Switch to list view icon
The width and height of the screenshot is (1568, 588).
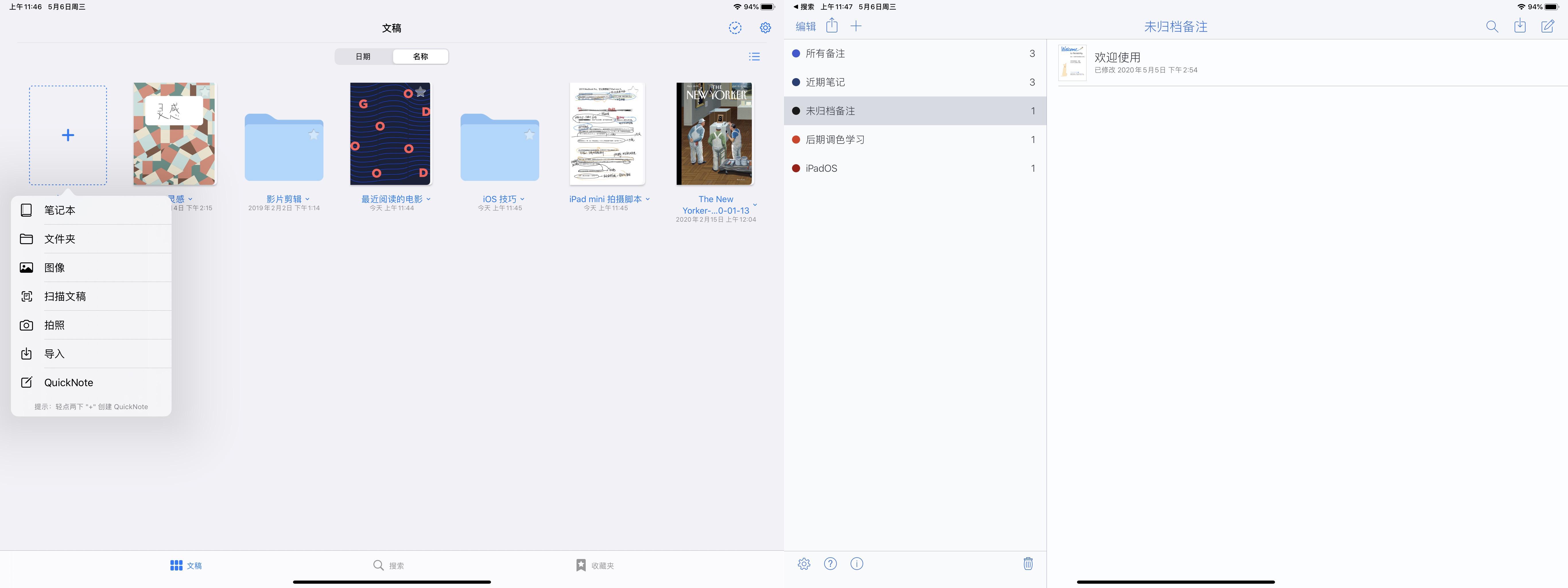[x=754, y=57]
